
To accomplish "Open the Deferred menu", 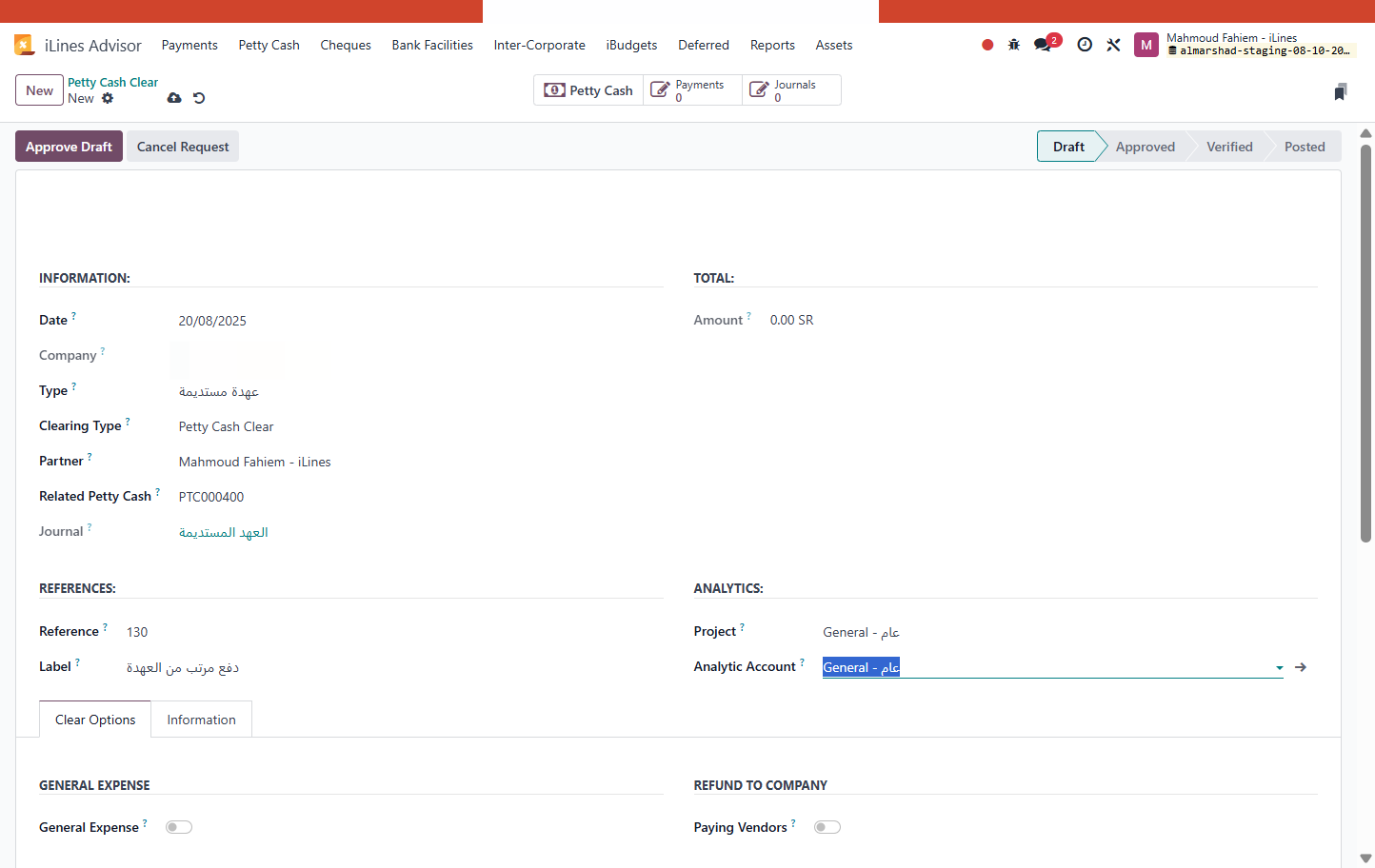I will (x=704, y=45).
